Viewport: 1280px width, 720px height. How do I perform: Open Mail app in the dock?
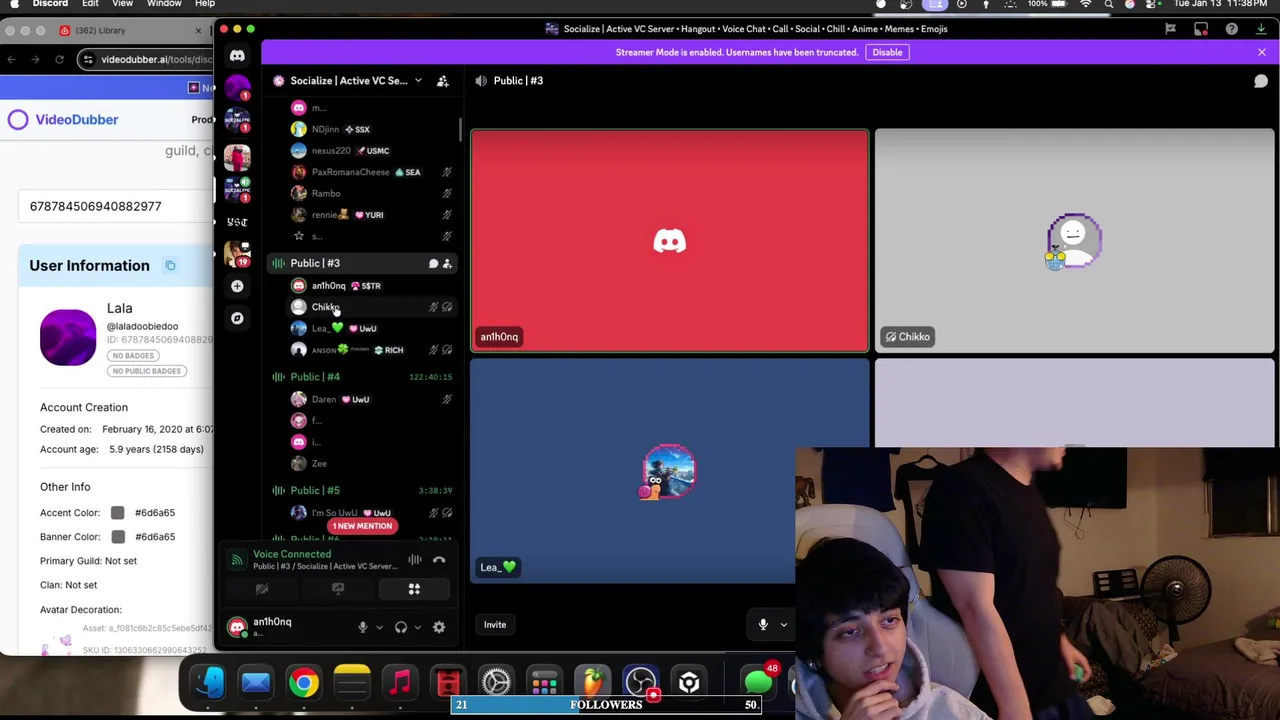pos(256,683)
